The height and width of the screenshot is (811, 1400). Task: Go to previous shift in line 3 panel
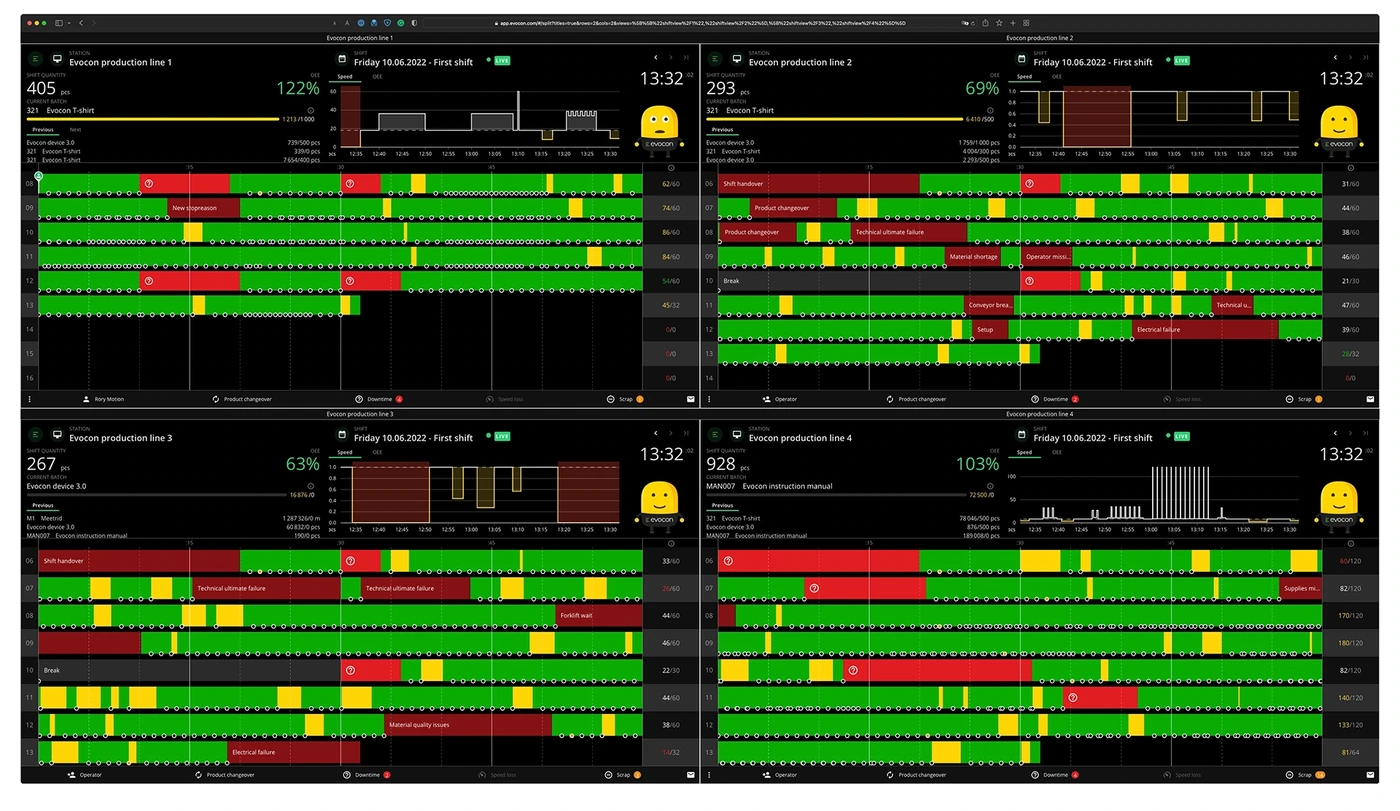[656, 433]
